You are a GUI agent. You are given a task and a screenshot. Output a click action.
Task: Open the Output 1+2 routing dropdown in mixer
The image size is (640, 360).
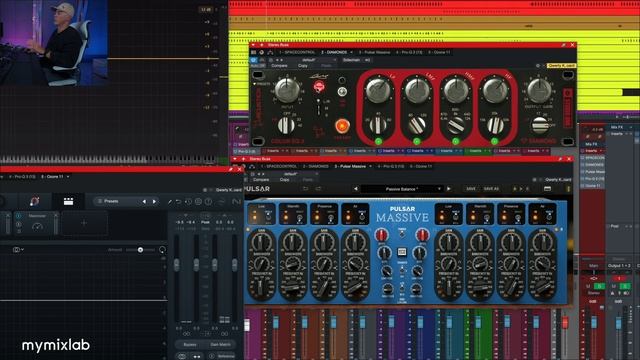[619, 266]
